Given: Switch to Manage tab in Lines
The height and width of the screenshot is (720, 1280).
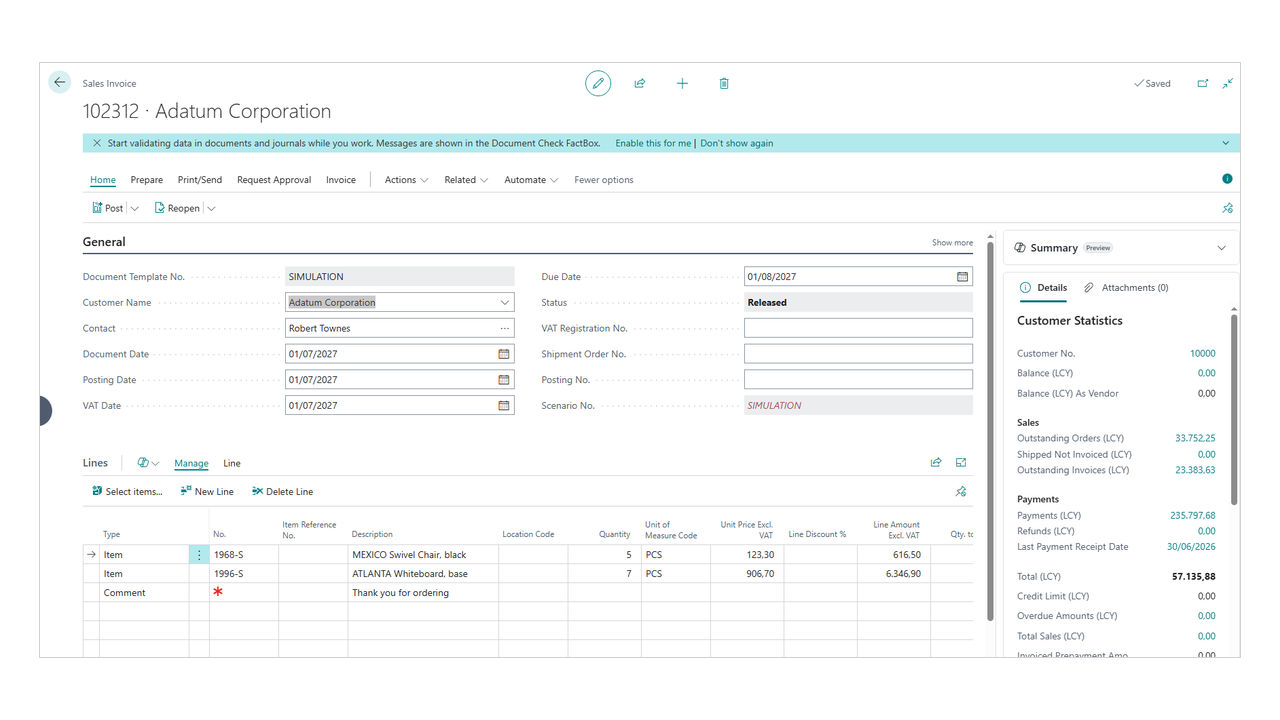Looking at the screenshot, I should coord(191,464).
